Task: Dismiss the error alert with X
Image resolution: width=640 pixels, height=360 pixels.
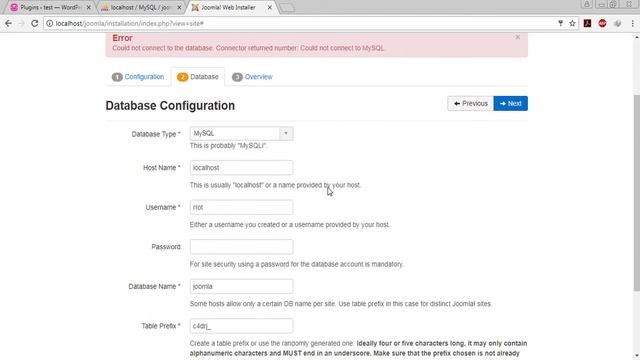Action: click(518, 37)
